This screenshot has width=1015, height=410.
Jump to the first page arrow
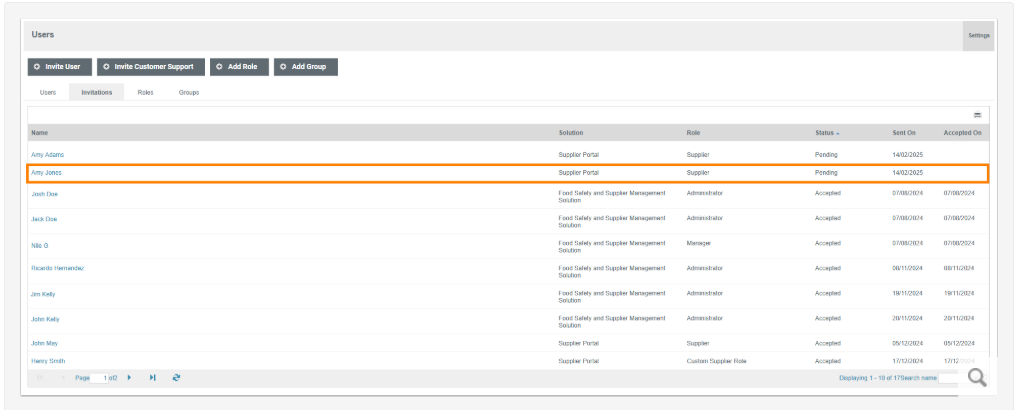(40, 378)
